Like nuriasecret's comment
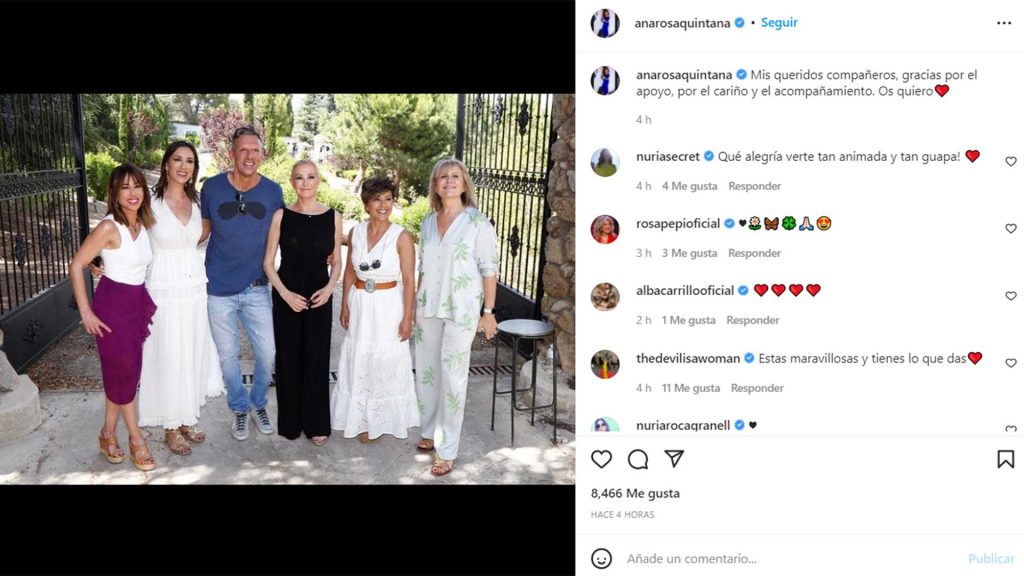Image resolution: width=1024 pixels, height=576 pixels. coord(1011,161)
